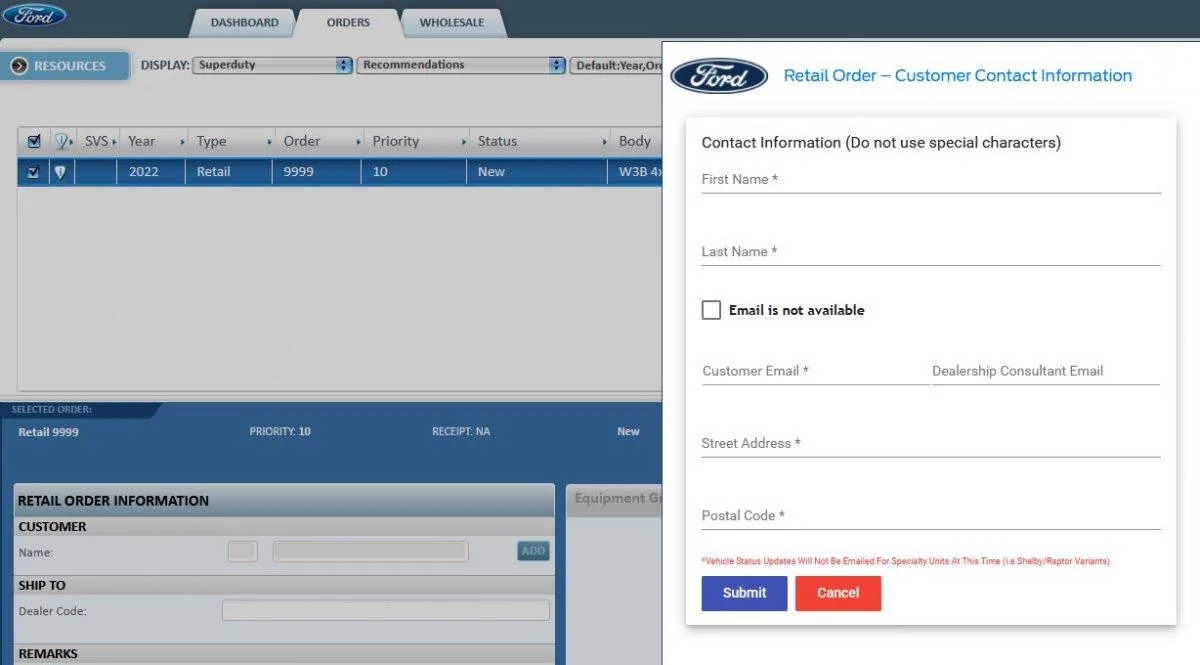Click the W3B body cell
The image size is (1200, 665).
coord(637,172)
